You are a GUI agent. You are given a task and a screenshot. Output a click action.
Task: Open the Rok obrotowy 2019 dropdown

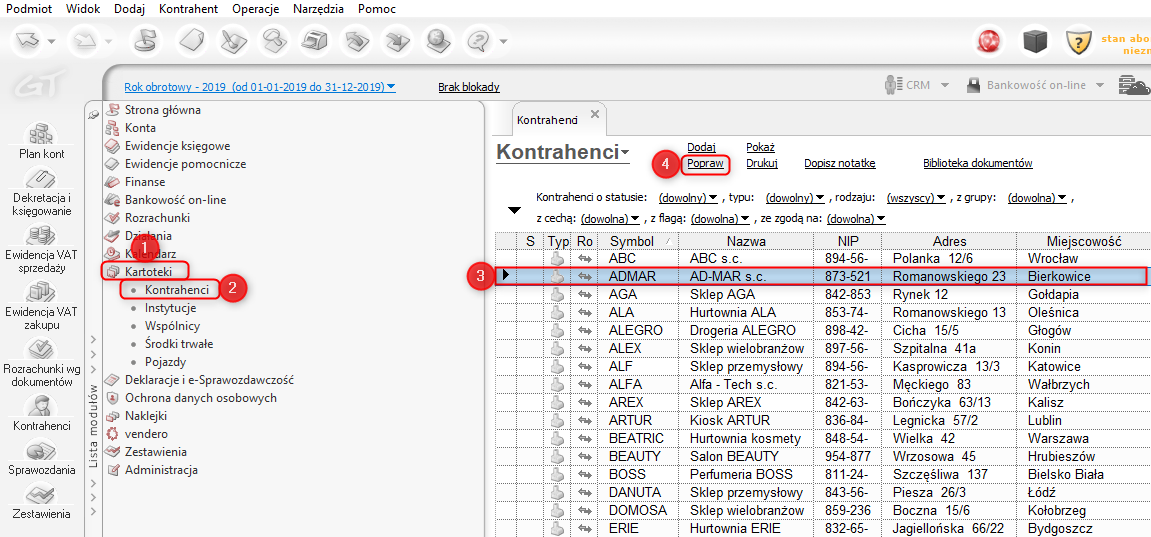(x=260, y=87)
